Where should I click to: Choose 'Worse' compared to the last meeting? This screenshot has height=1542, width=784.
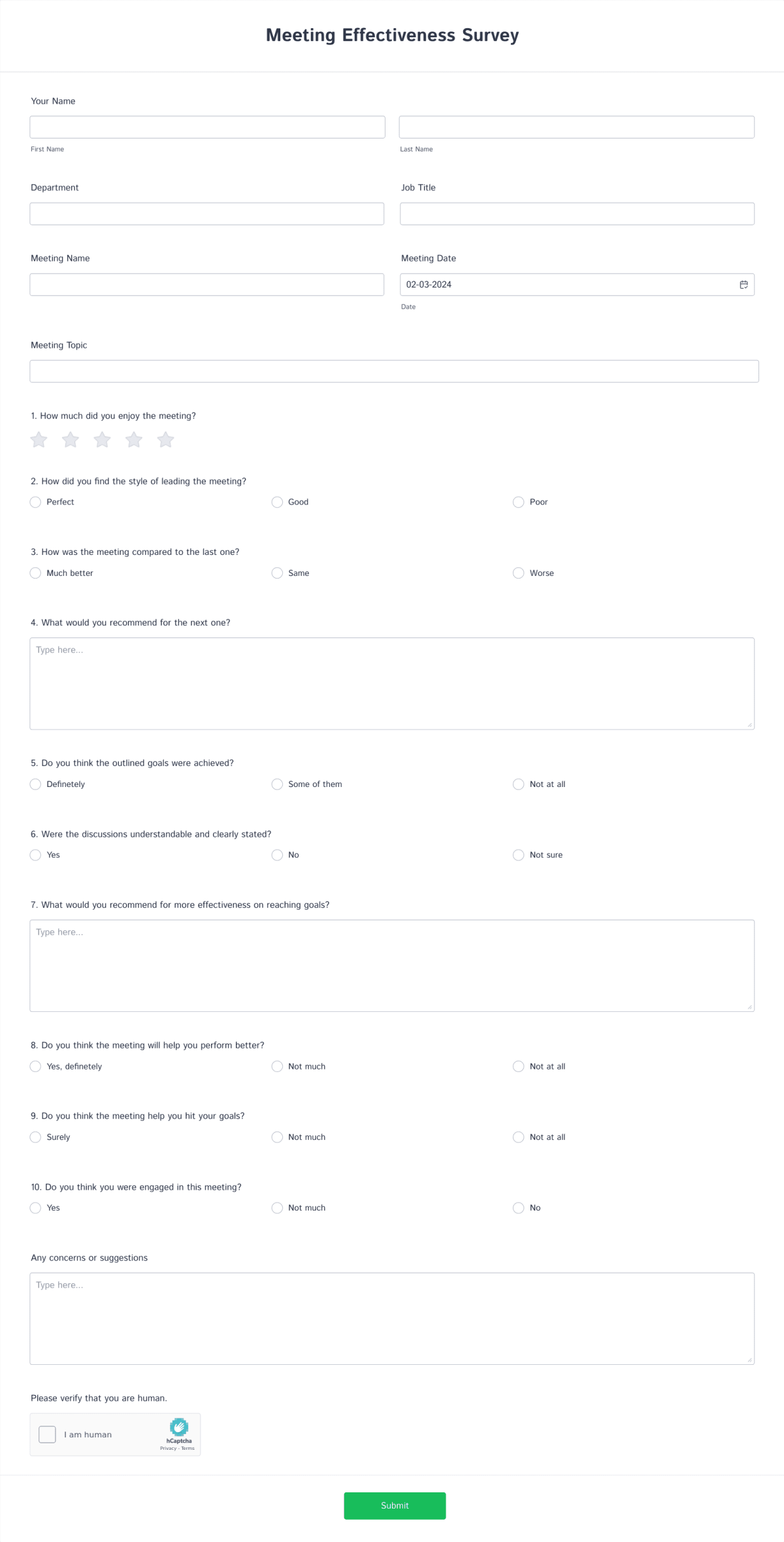519,573
